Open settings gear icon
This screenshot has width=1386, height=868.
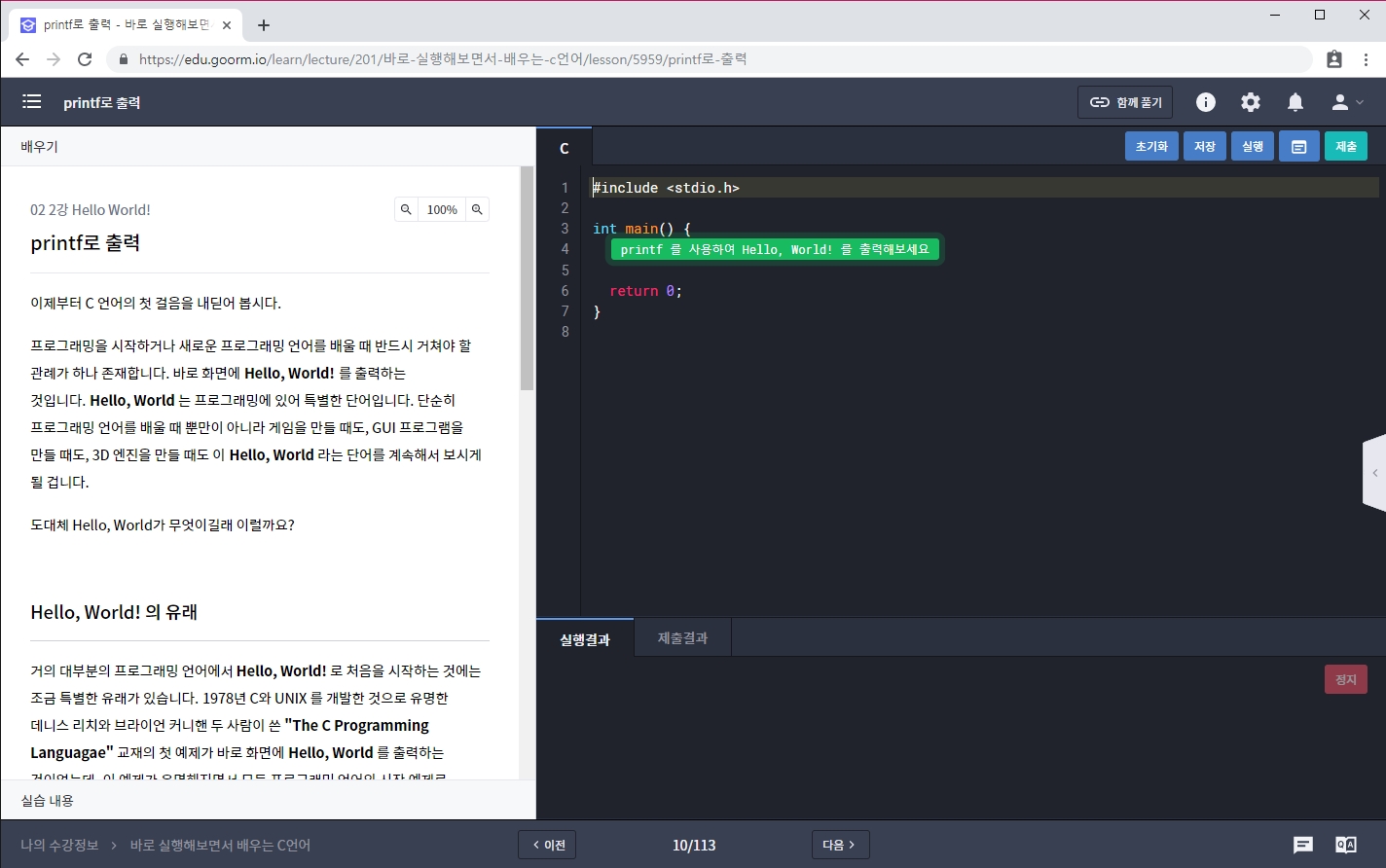[1251, 102]
